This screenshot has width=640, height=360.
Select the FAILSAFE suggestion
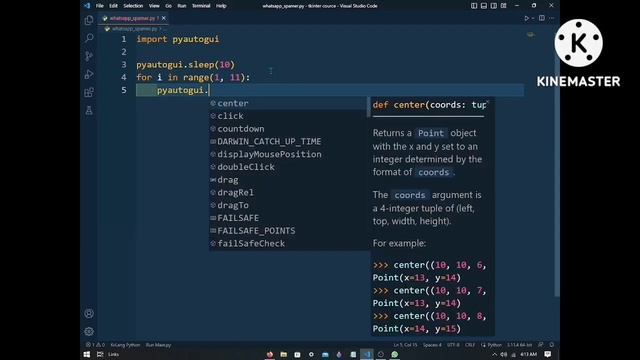tap(288, 218)
